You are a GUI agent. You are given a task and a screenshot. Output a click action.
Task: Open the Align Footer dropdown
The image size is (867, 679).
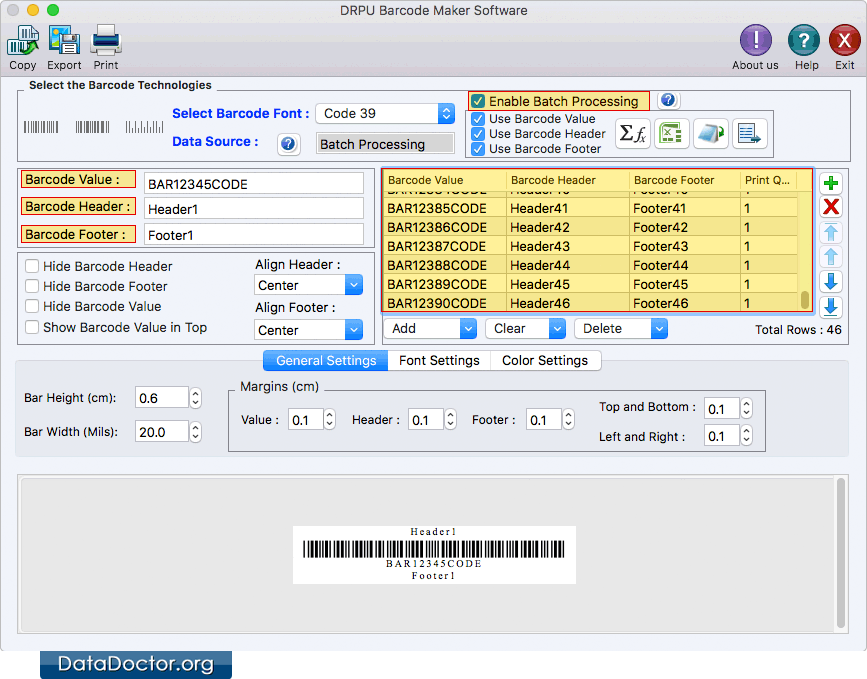[x=308, y=330]
